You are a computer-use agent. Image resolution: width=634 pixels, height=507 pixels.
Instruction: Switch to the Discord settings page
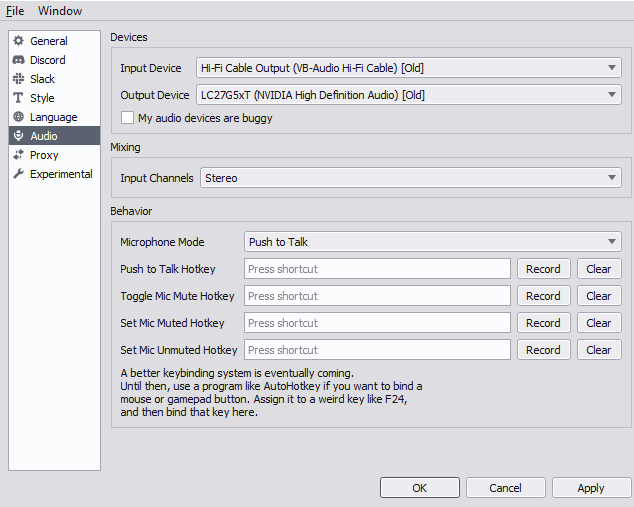coord(54,60)
